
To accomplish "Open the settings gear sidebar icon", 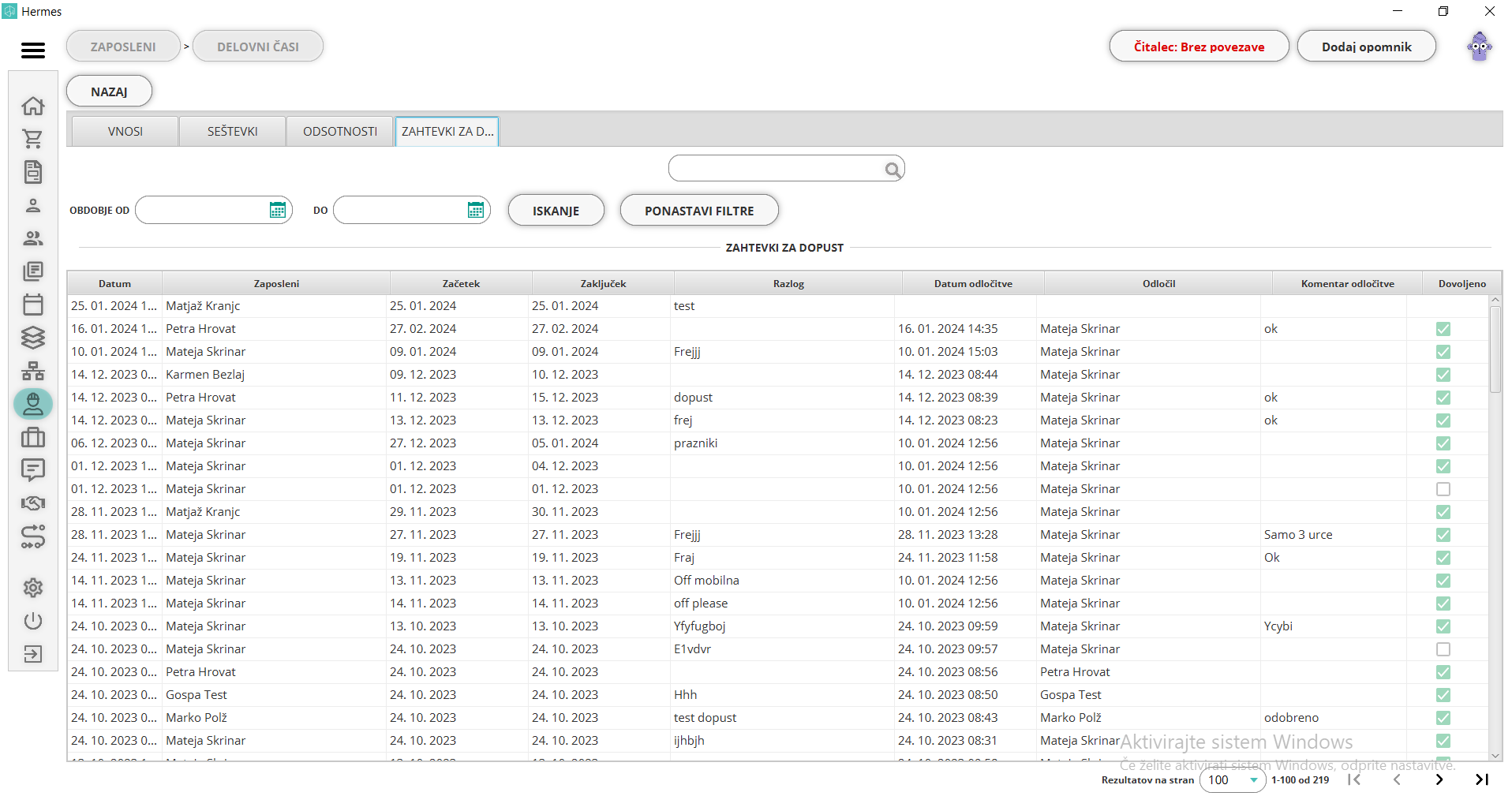I will (33, 588).
